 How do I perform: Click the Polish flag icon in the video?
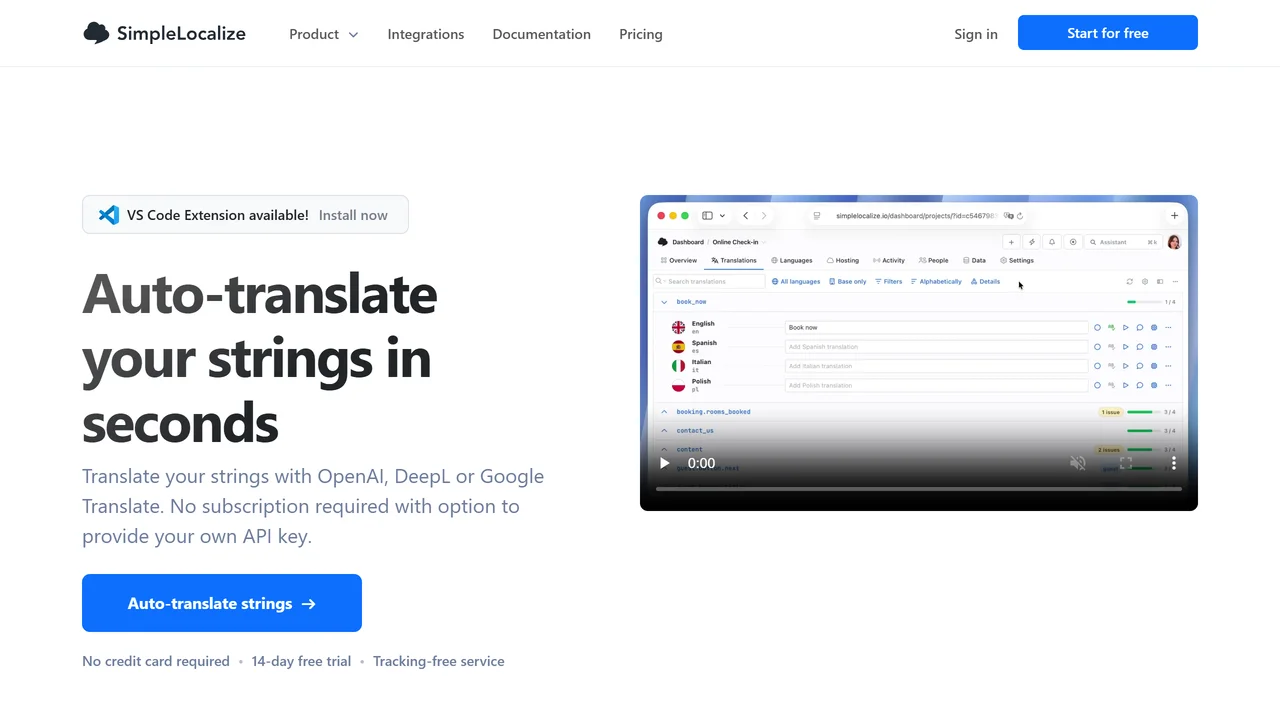click(x=678, y=385)
